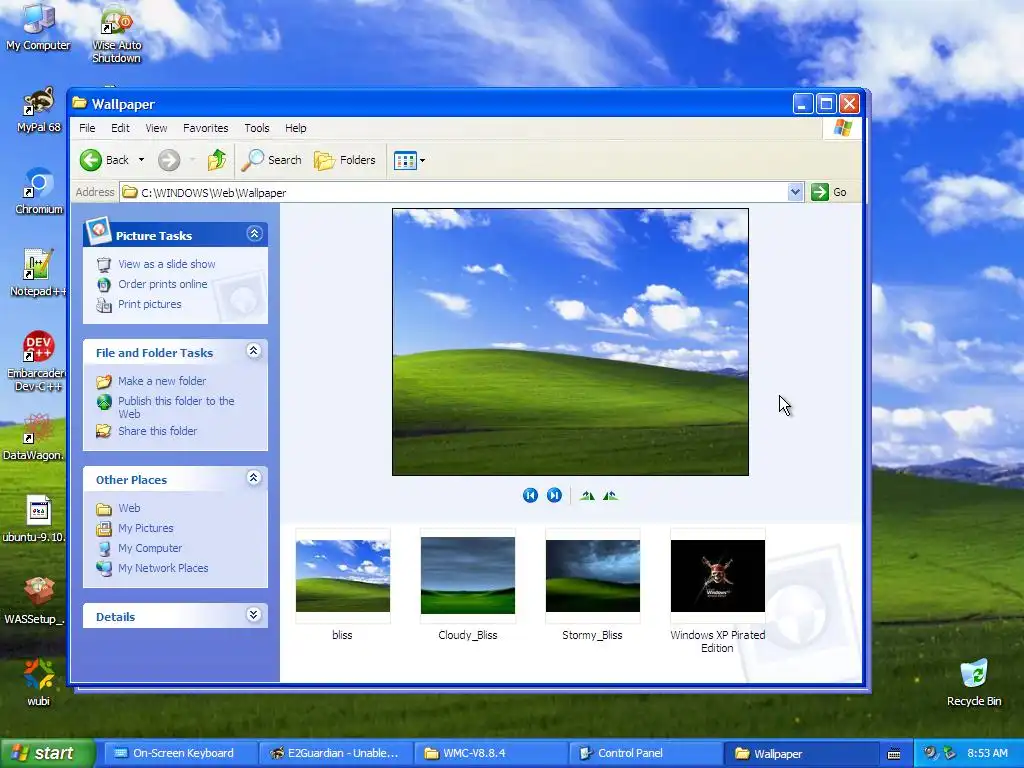
Task: Toggle the Folders pane button
Action: [x=344, y=160]
